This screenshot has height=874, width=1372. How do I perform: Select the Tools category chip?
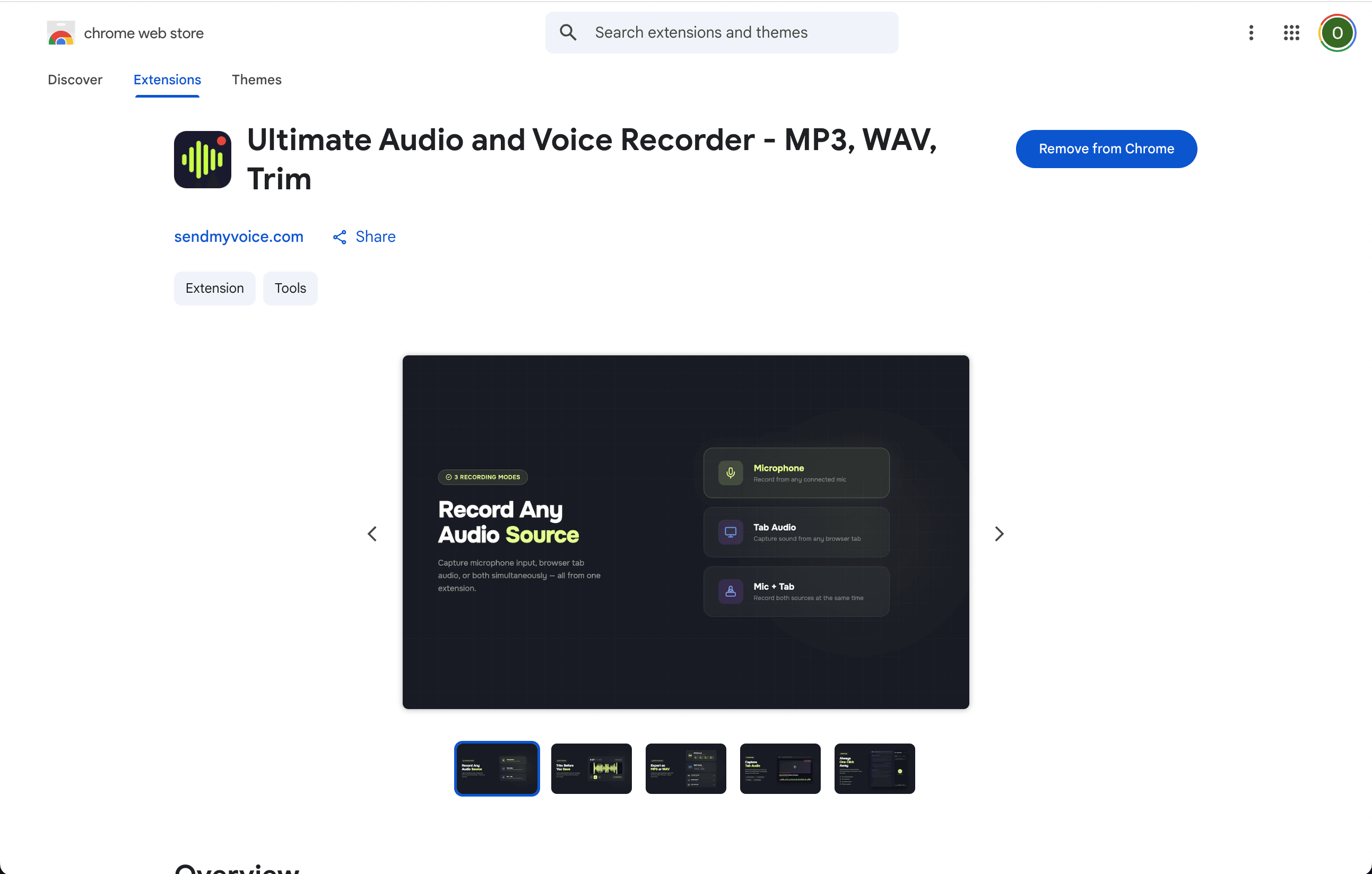290,288
